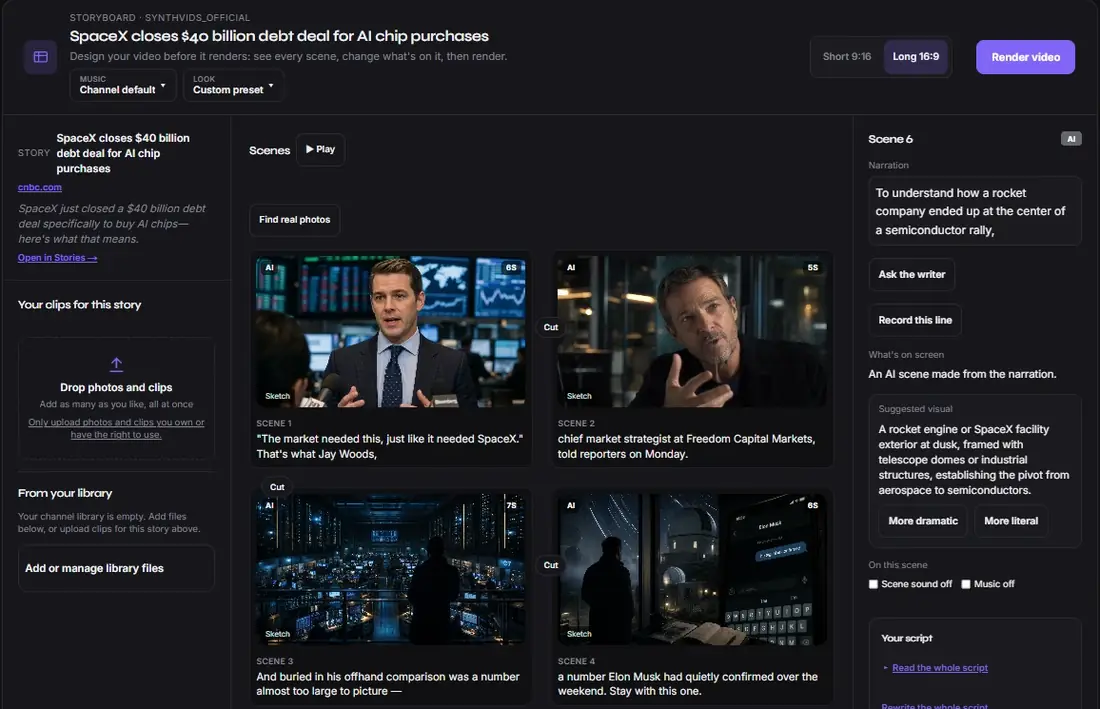The width and height of the screenshot is (1100, 709).
Task: Click the AI badge next to Scene 6
Action: coord(1071,139)
